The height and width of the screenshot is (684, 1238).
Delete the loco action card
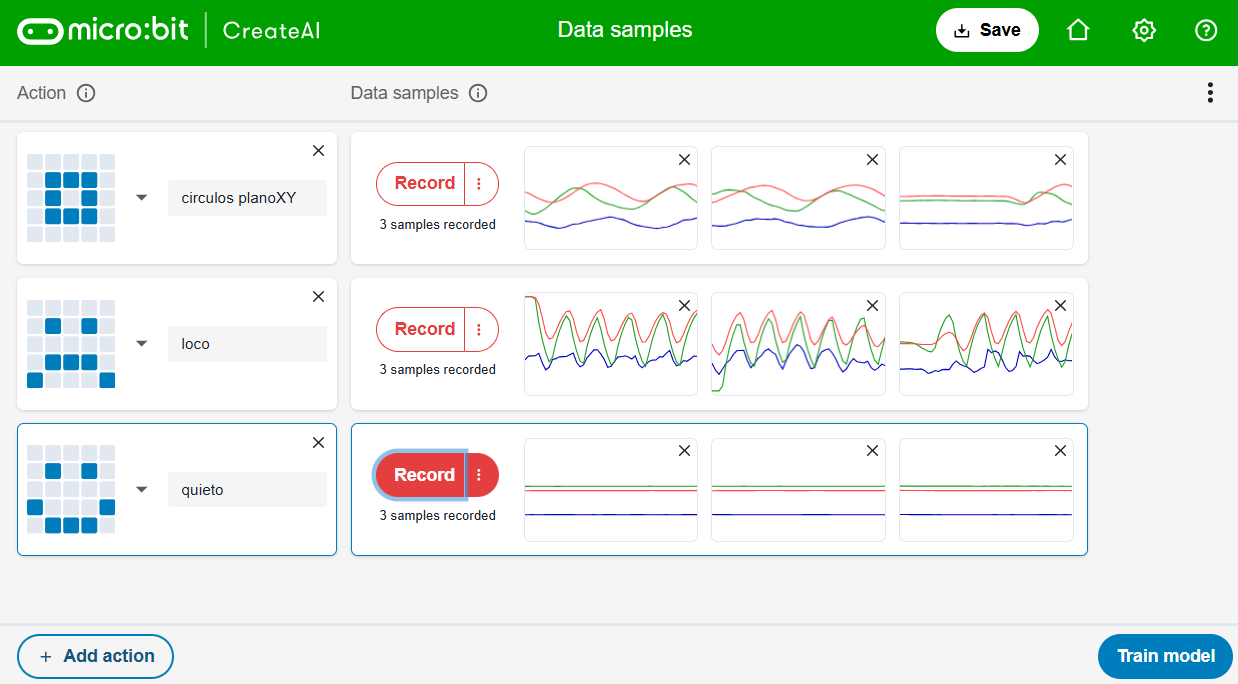[318, 297]
